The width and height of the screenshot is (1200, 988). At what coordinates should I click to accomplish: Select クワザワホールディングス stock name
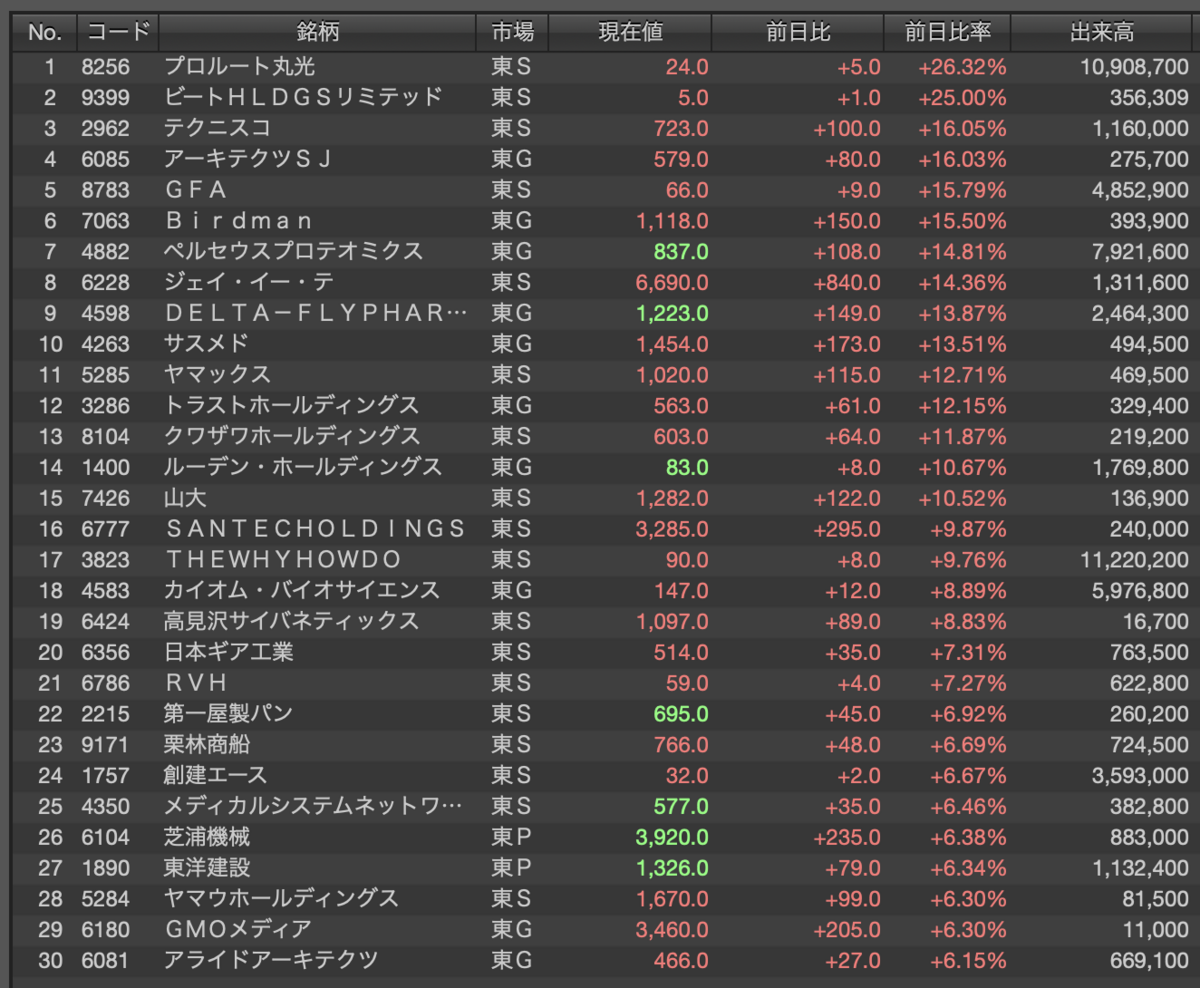tap(291, 437)
